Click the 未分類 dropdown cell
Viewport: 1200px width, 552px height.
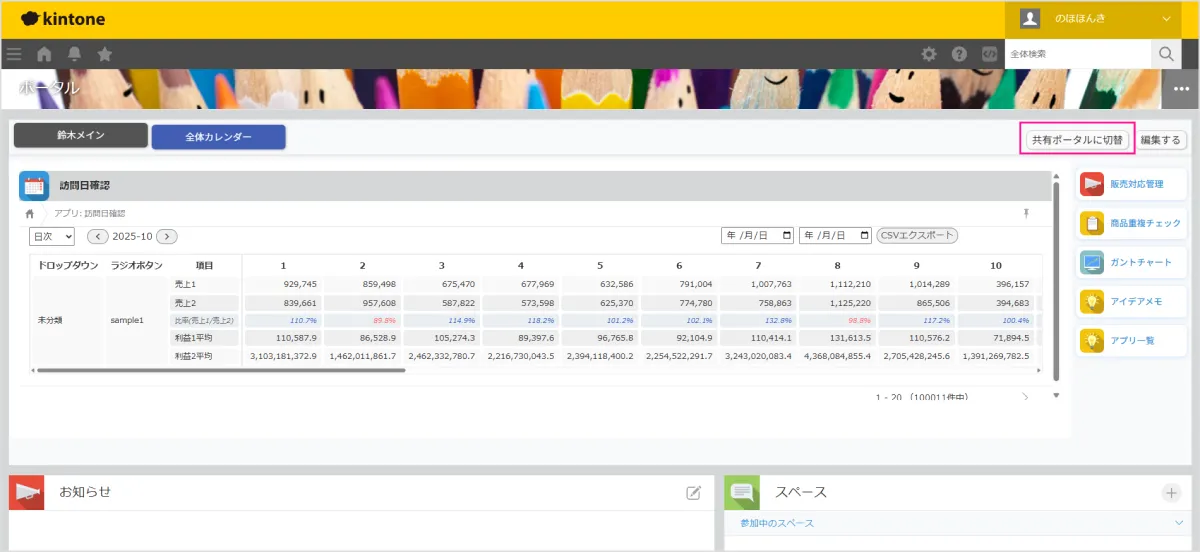(50, 320)
